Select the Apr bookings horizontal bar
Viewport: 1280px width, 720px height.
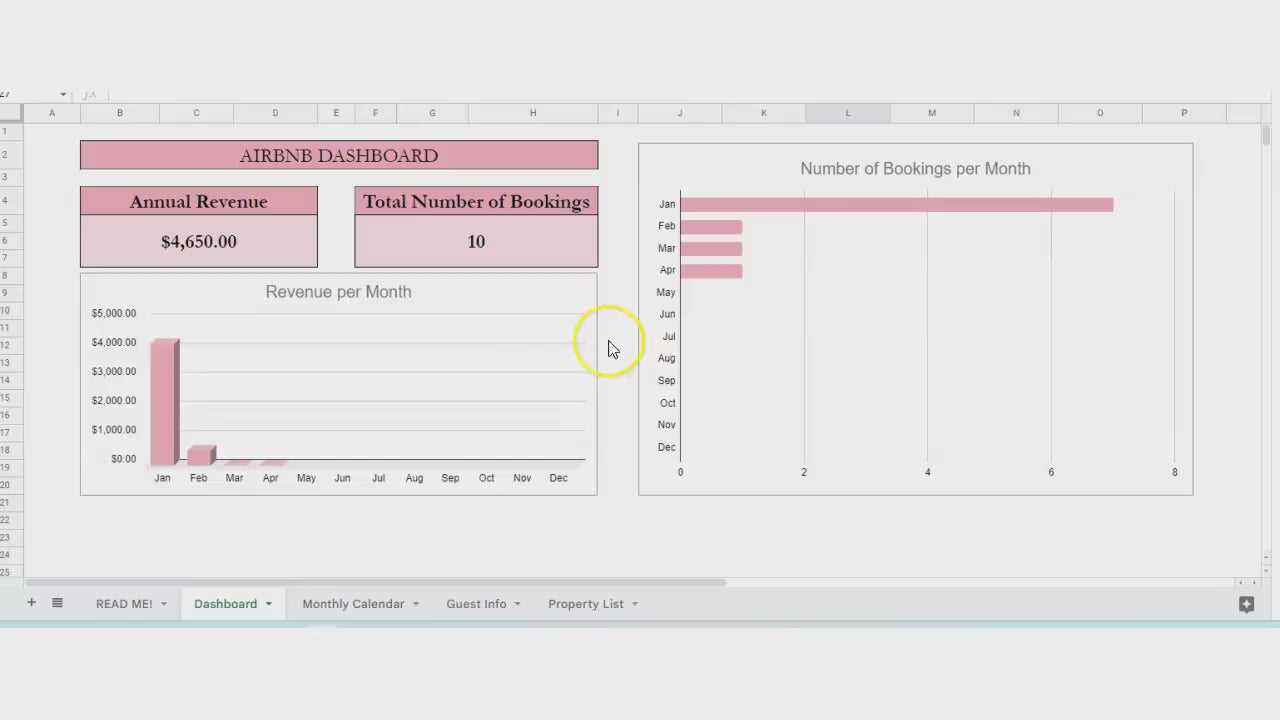(x=711, y=270)
